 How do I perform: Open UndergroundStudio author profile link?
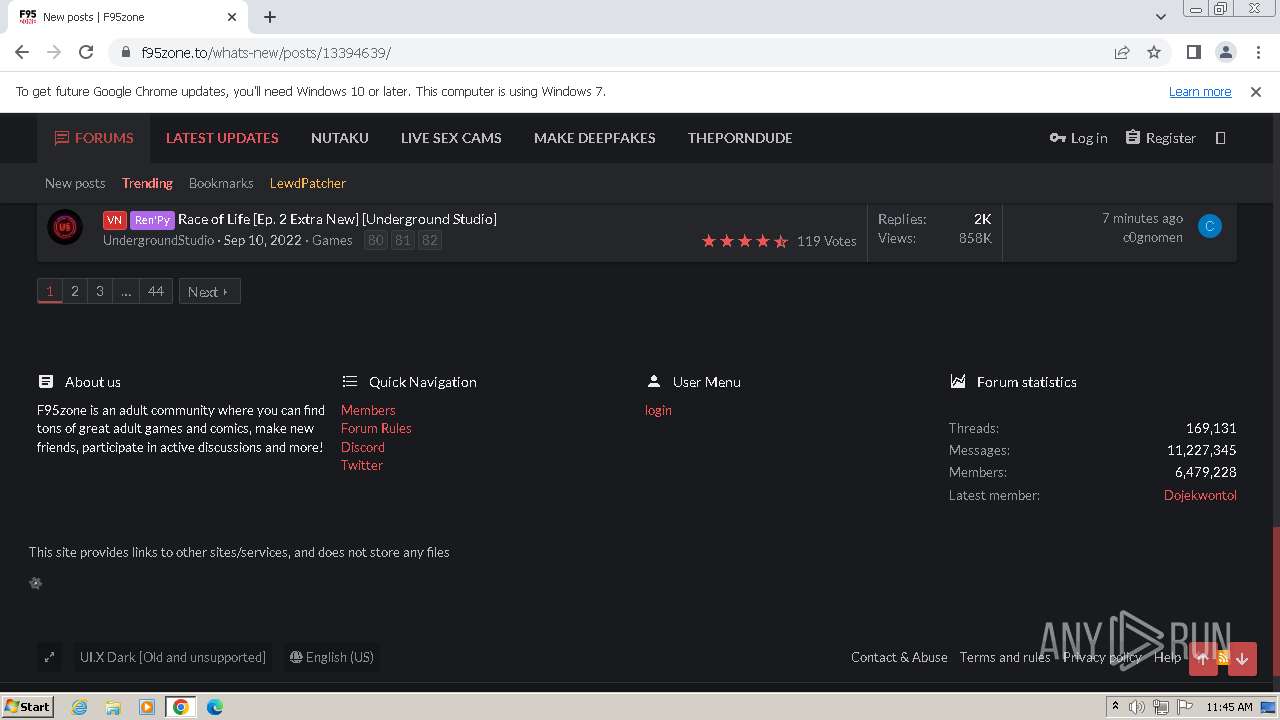coord(158,240)
